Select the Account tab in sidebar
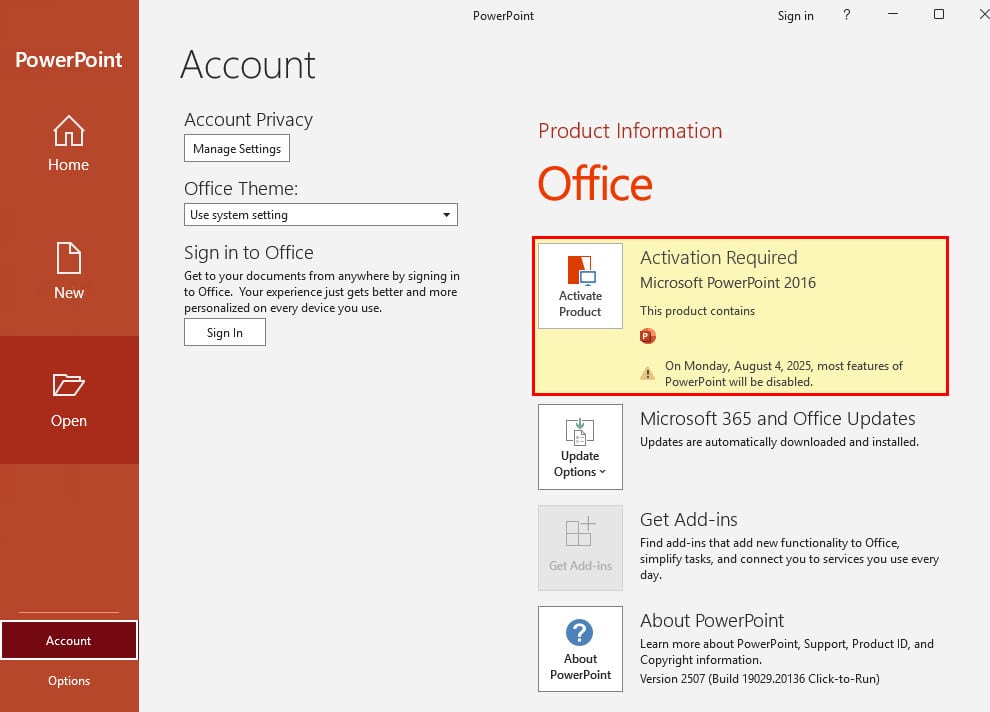The image size is (990, 712). coord(69,640)
